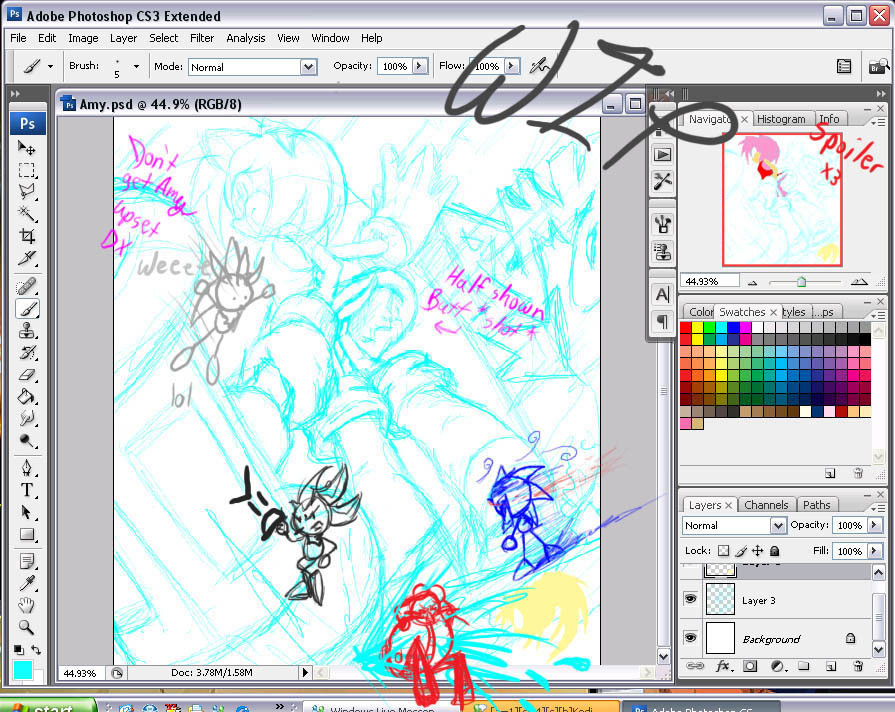Open tool preset picker arrow
The width and height of the screenshot is (895, 712).
pyautogui.click(x=50, y=66)
